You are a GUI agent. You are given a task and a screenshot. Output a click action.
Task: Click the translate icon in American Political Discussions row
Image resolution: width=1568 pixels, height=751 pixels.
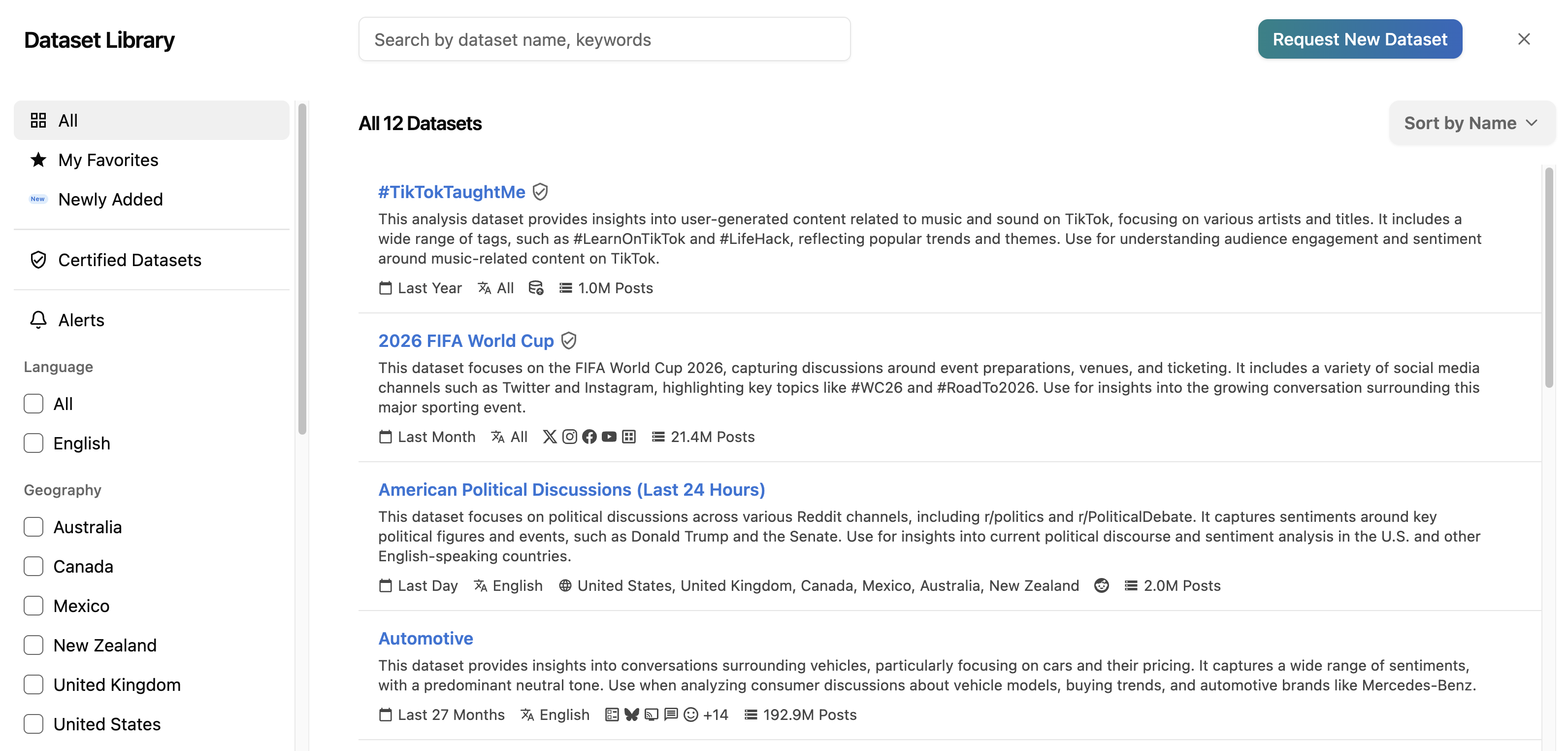pyautogui.click(x=480, y=585)
